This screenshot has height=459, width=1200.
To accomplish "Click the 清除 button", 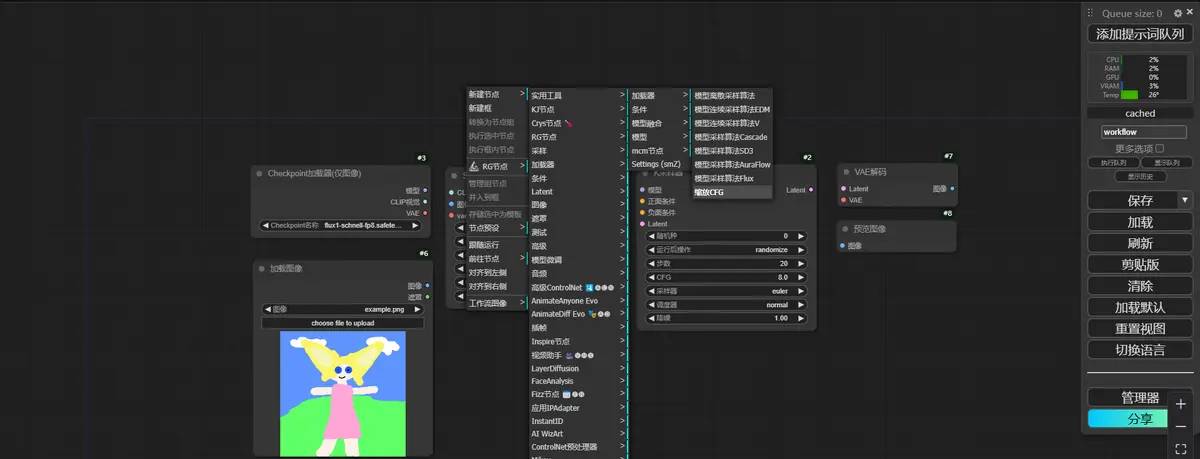I will point(1140,286).
